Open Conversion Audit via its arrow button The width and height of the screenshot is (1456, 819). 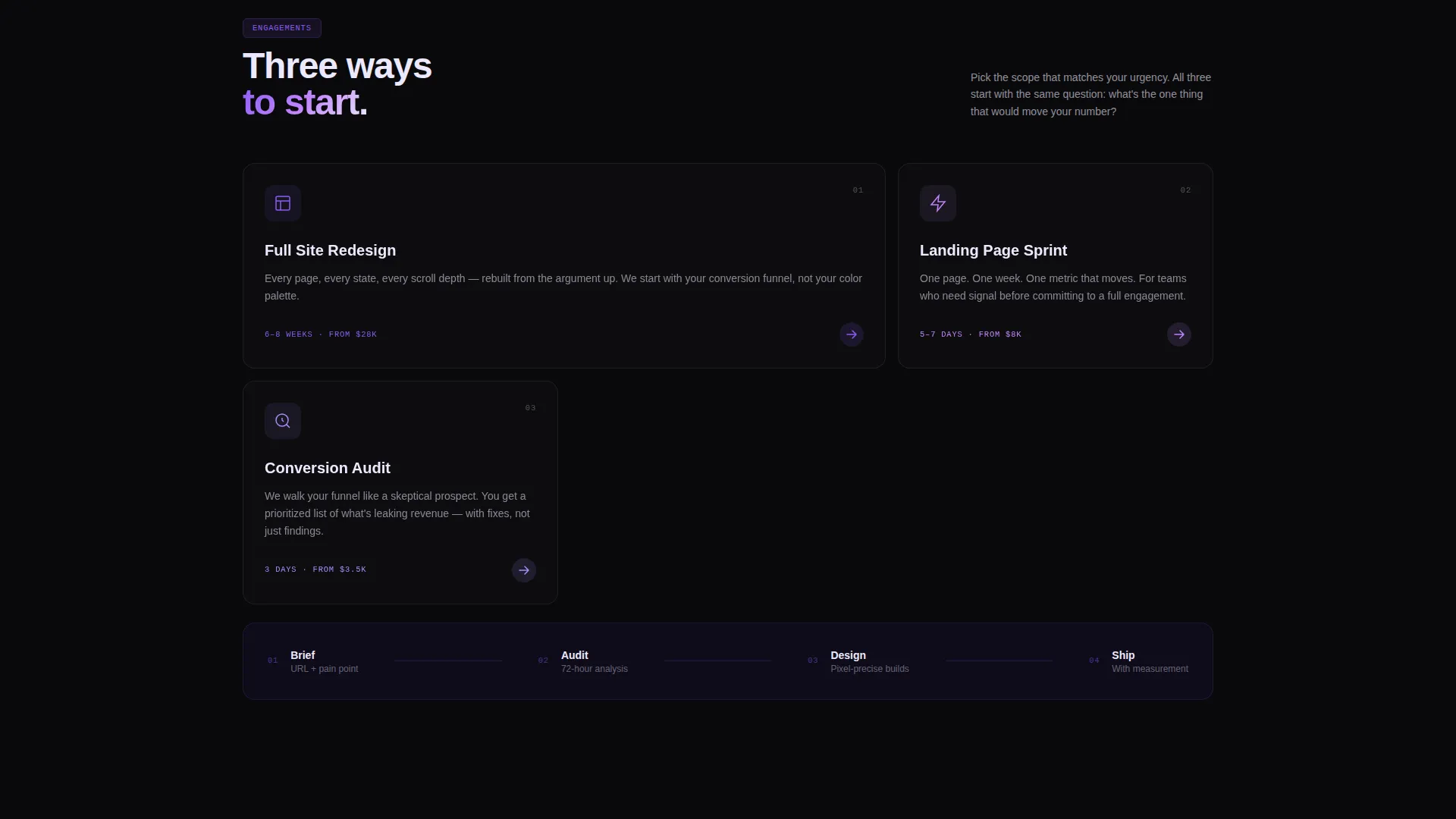524,570
